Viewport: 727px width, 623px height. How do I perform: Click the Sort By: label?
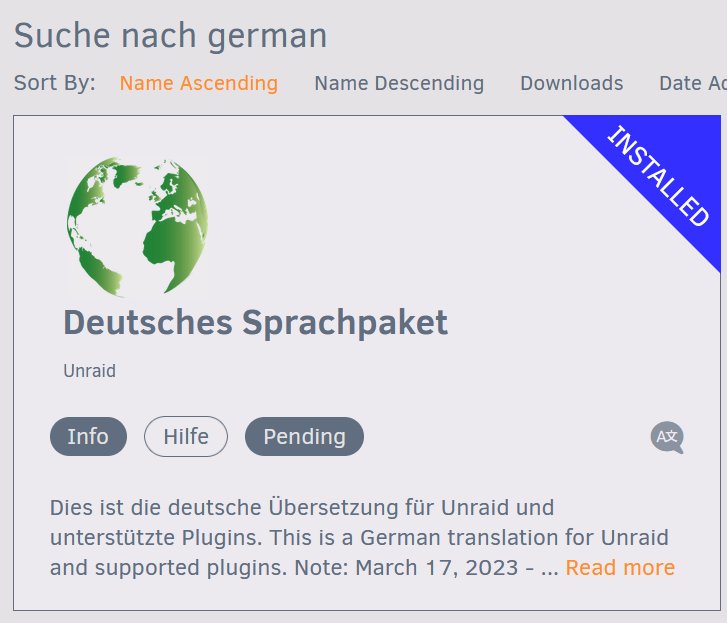coord(55,83)
